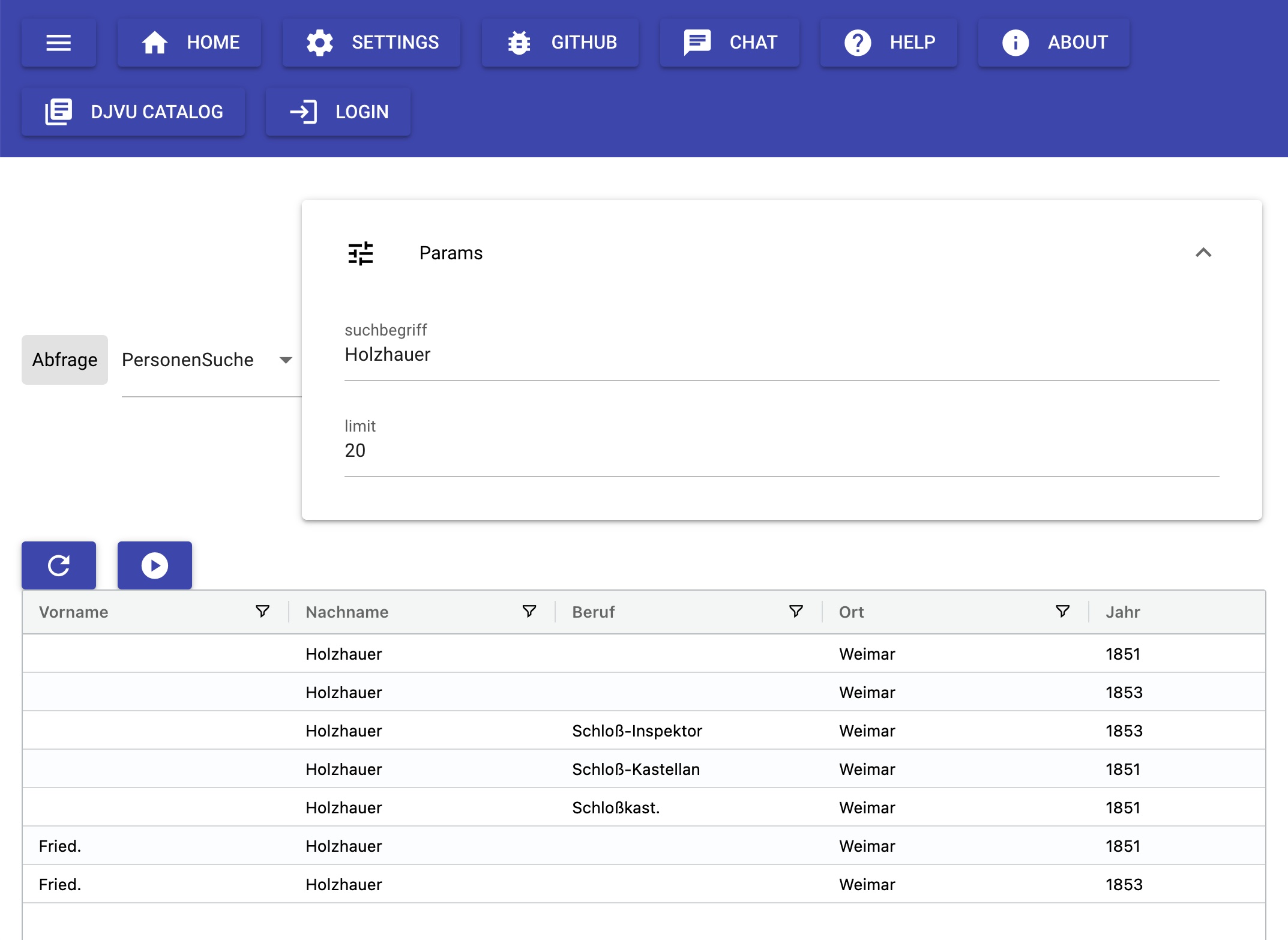Click the Params tune icon
Screen dimensions: 1288x940
361,253
